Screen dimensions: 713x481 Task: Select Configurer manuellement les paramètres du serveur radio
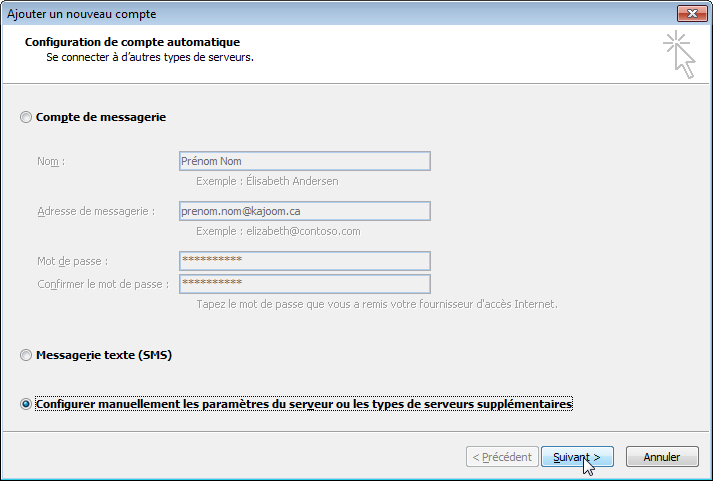point(26,404)
